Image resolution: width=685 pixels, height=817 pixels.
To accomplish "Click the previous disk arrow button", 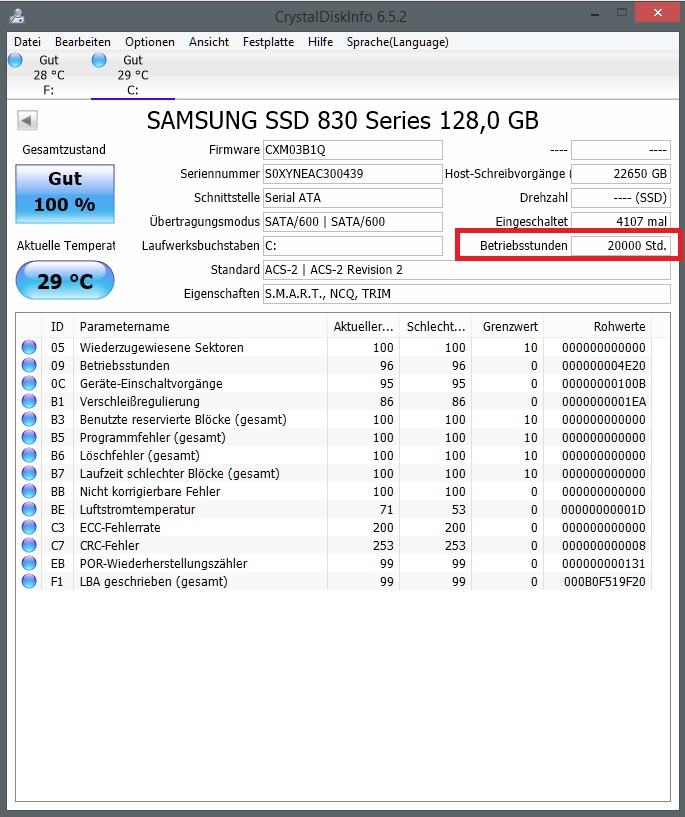I will 27,121.
